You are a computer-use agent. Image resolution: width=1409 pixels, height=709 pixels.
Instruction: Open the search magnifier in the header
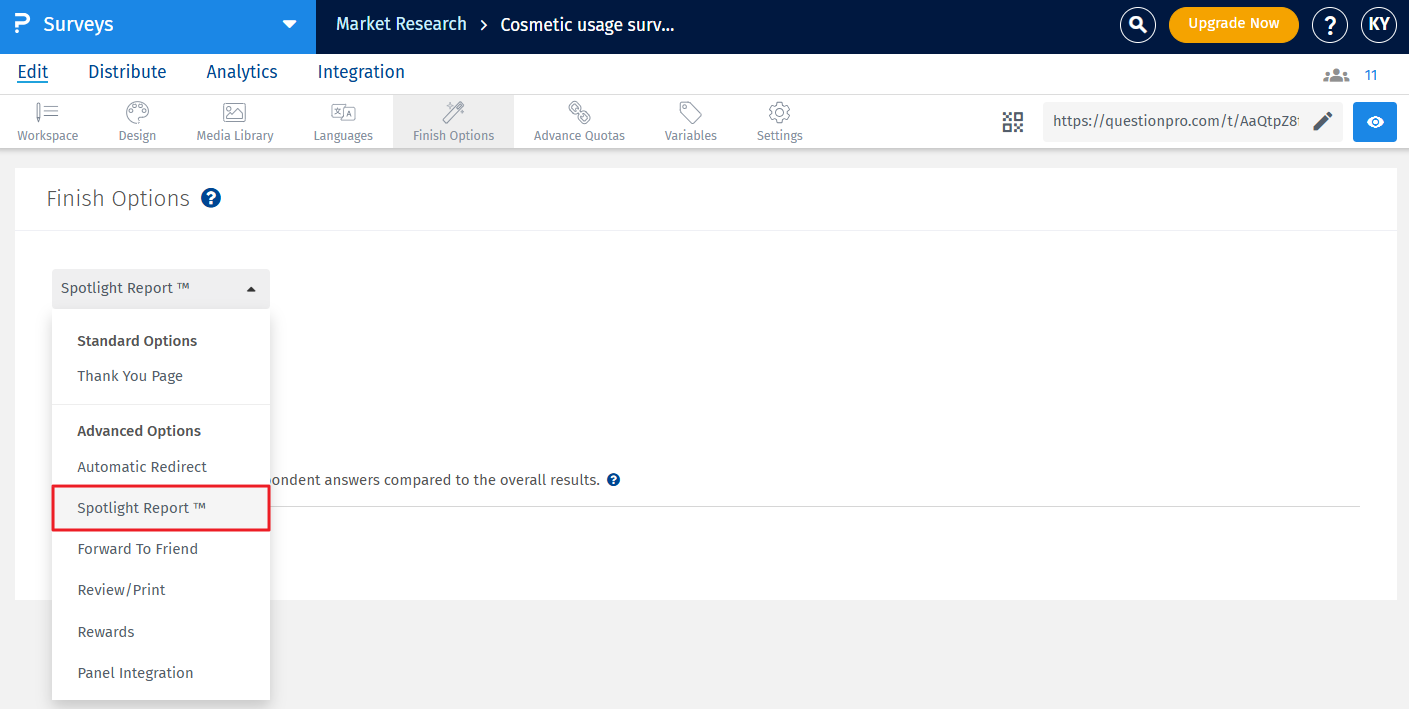pos(1137,24)
